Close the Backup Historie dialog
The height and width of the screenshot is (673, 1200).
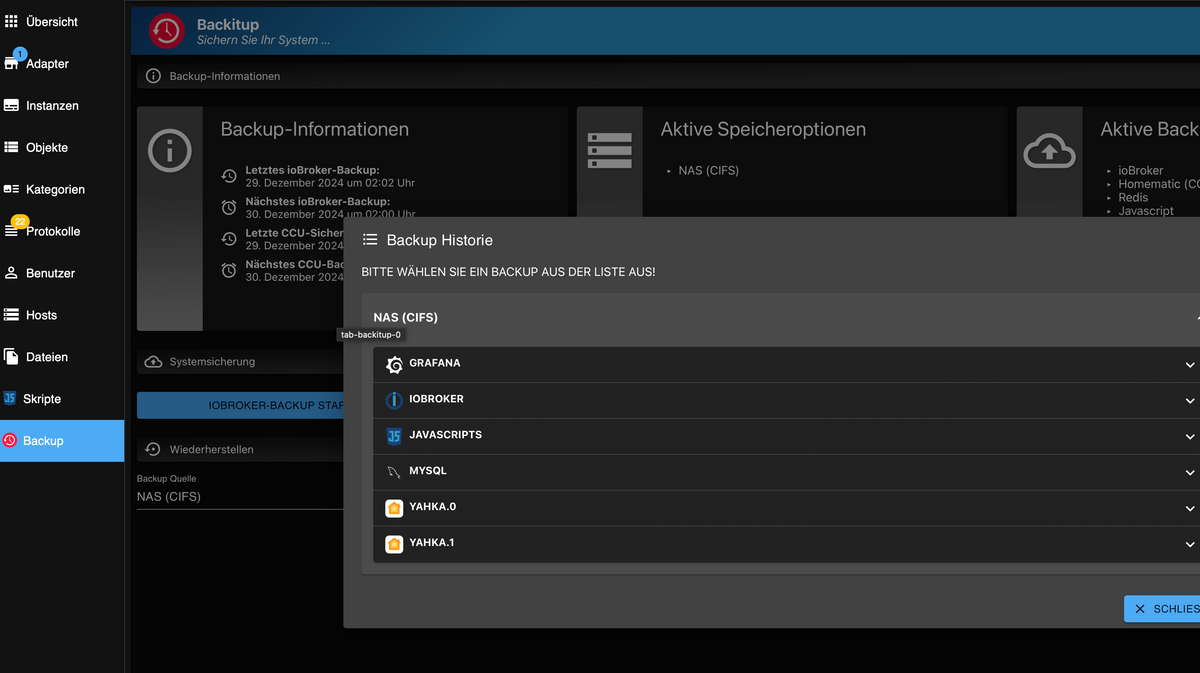(x=1162, y=608)
